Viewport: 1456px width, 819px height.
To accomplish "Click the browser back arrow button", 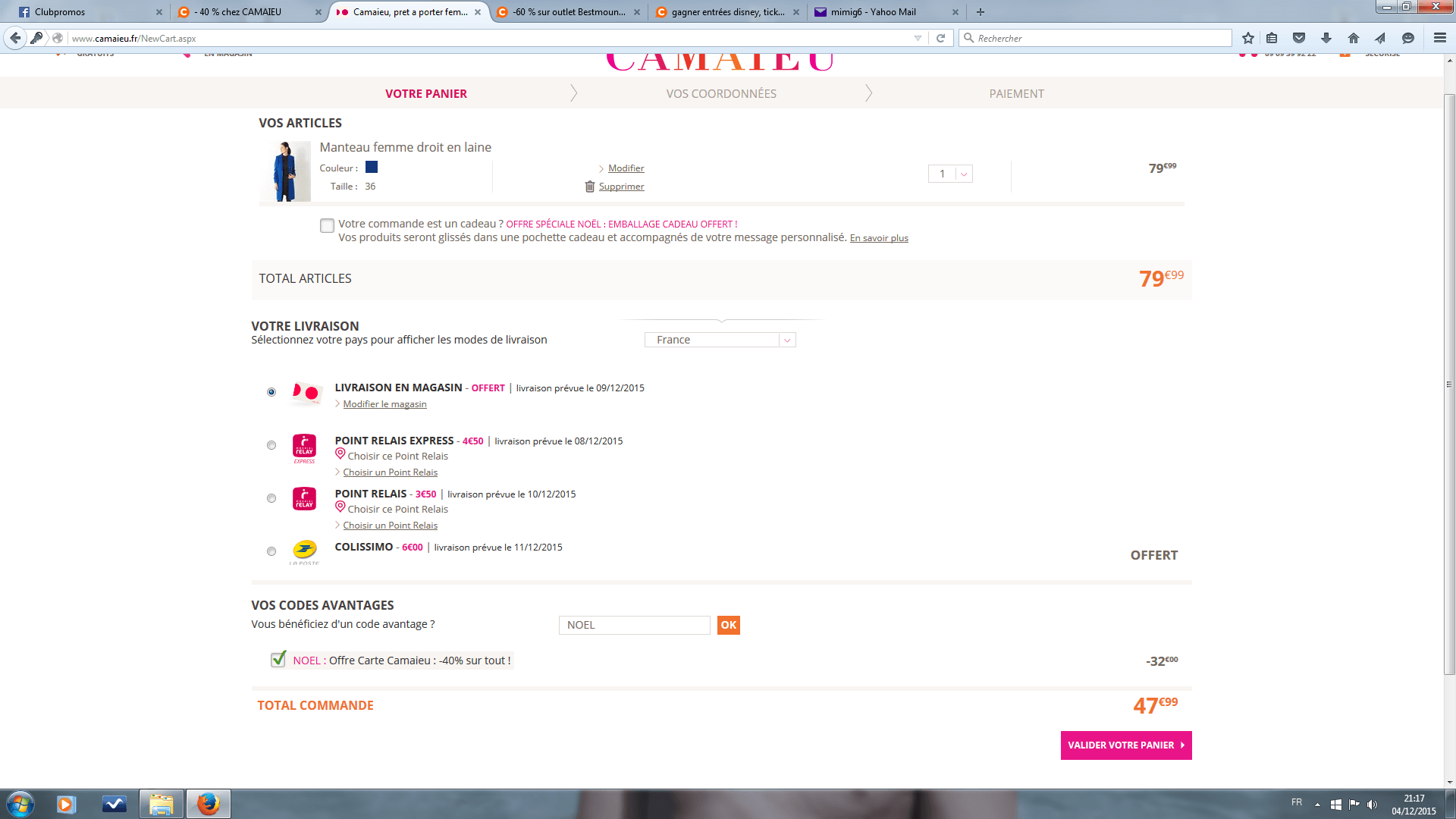I will click(x=15, y=38).
